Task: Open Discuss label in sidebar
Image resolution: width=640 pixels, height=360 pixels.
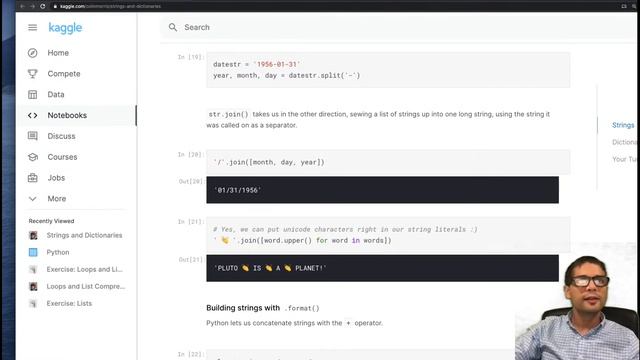Action: click(x=61, y=136)
